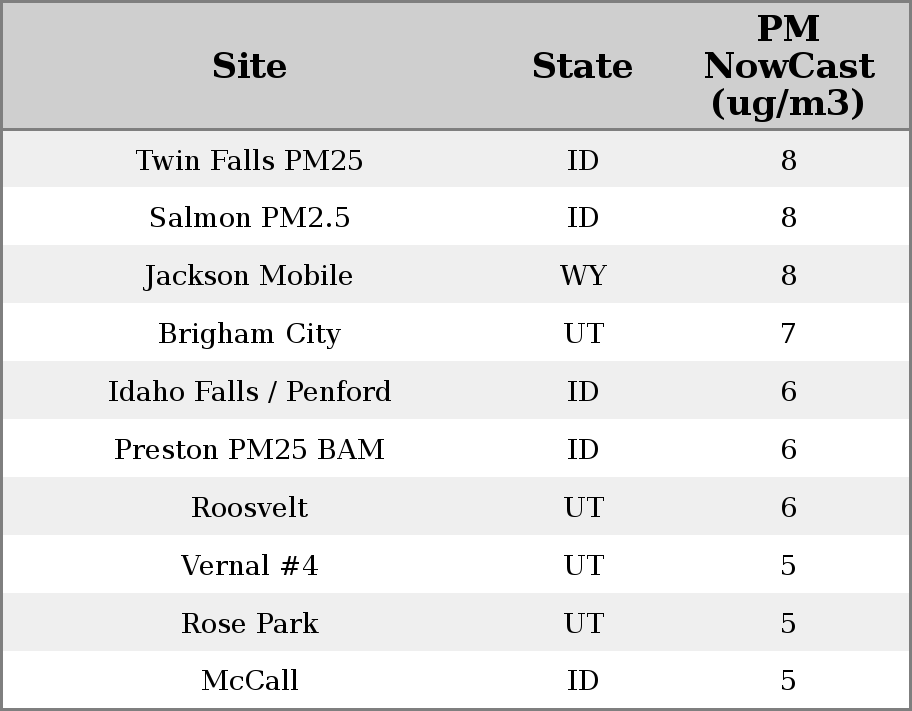Select the PM value in Salmon PM2.5 row

[x=788, y=218]
